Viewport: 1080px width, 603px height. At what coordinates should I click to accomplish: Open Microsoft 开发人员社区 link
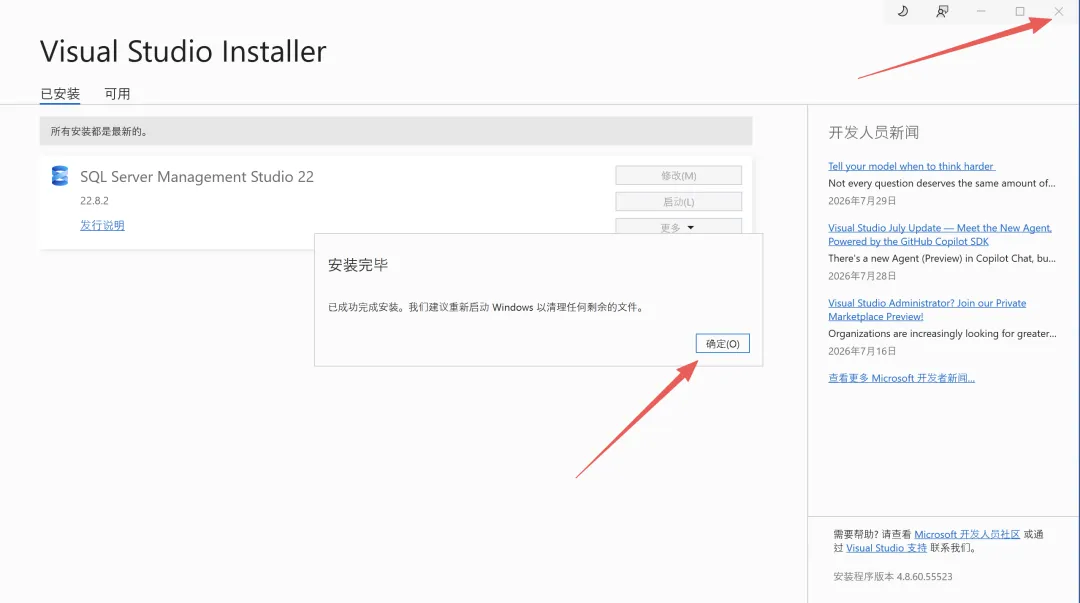pyautogui.click(x=967, y=534)
